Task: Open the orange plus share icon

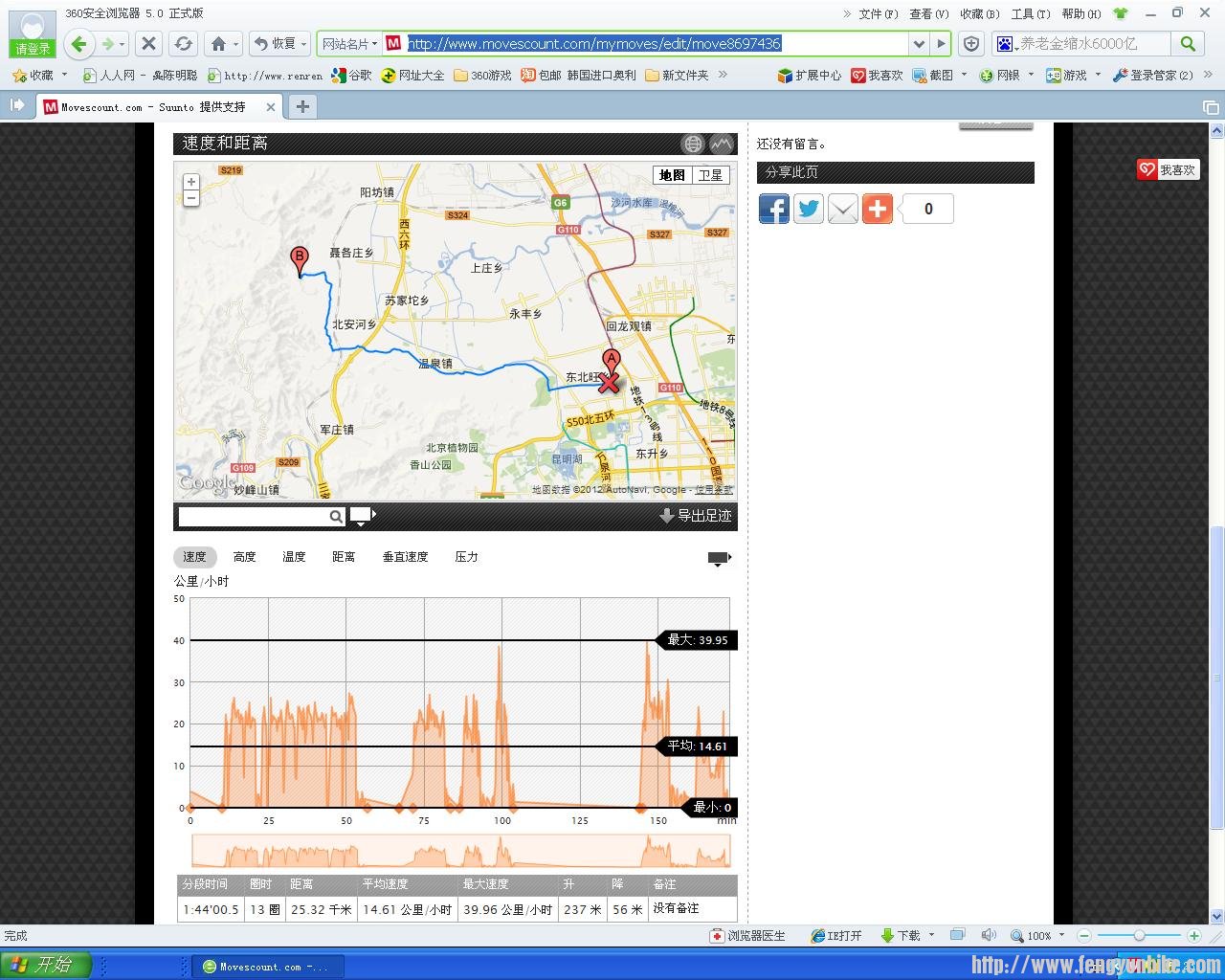Action: coord(877,209)
